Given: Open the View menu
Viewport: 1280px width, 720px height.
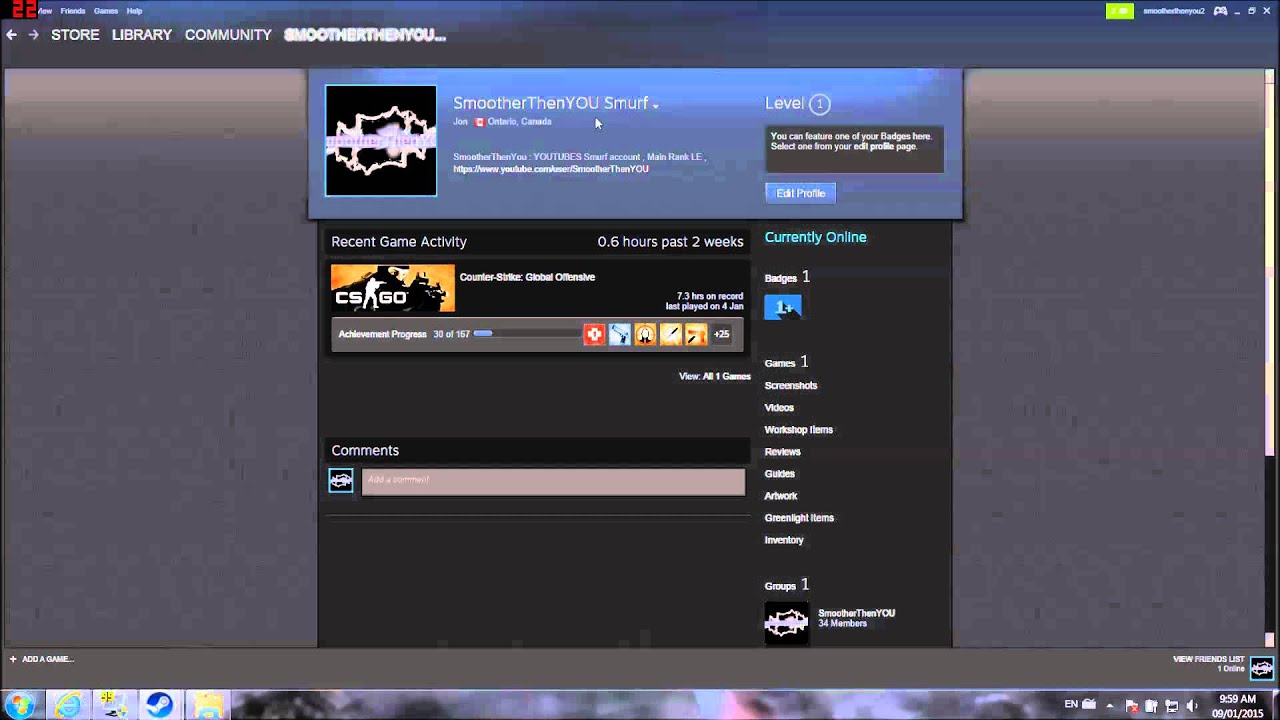Looking at the screenshot, I should coord(45,11).
